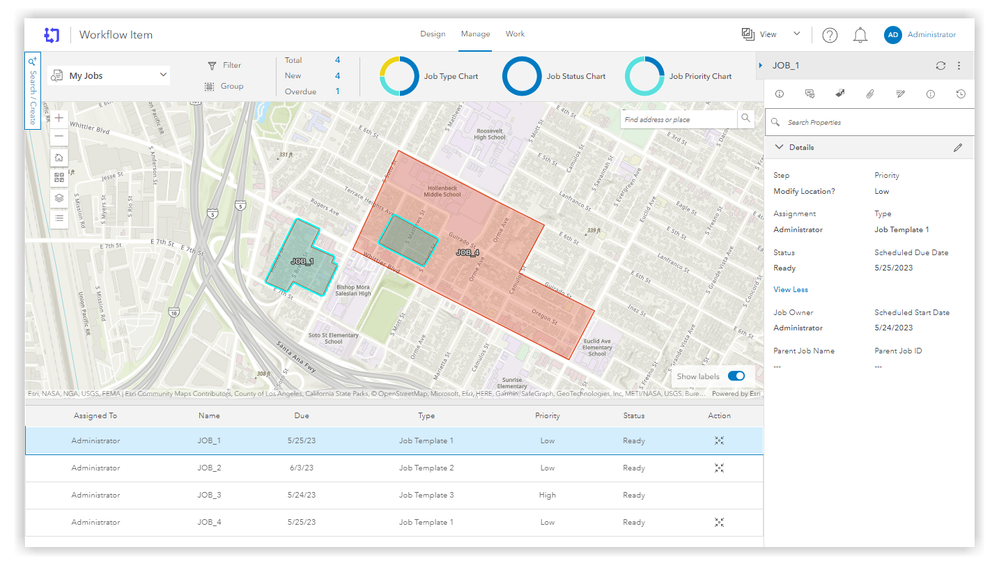Open the job location icon
Screen dimensions: 999x573
(840, 94)
